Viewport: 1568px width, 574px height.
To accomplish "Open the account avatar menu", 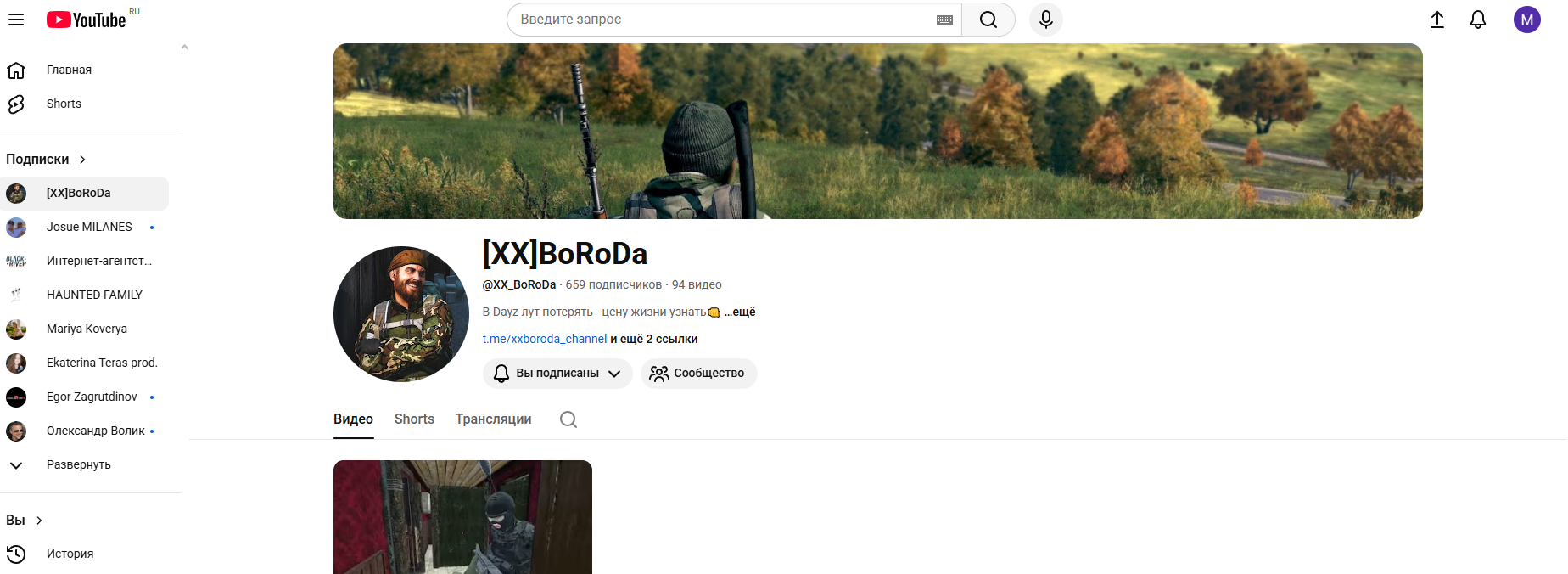I will (x=1526, y=20).
